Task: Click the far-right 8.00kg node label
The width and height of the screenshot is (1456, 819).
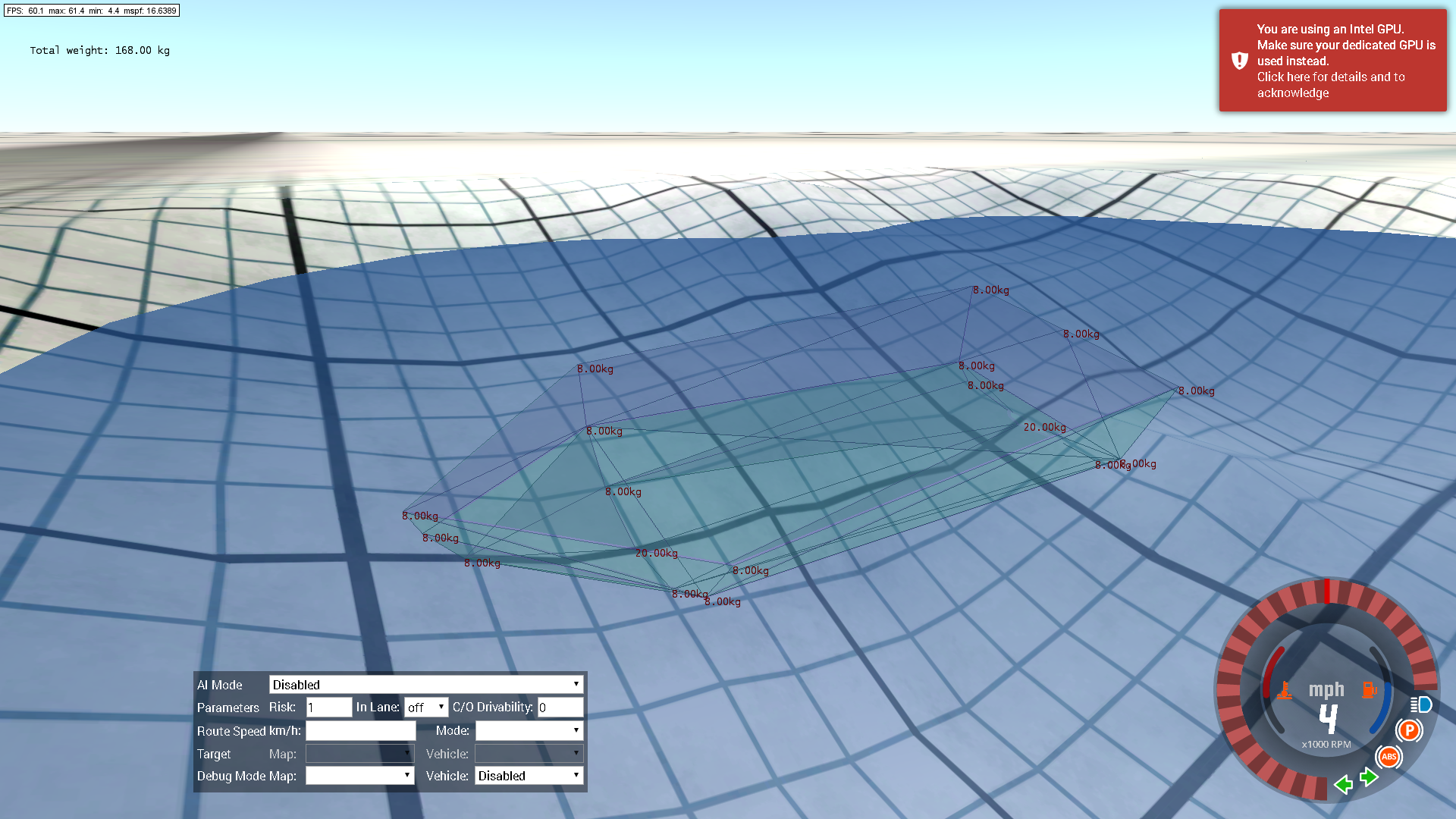Action: coord(1197,391)
